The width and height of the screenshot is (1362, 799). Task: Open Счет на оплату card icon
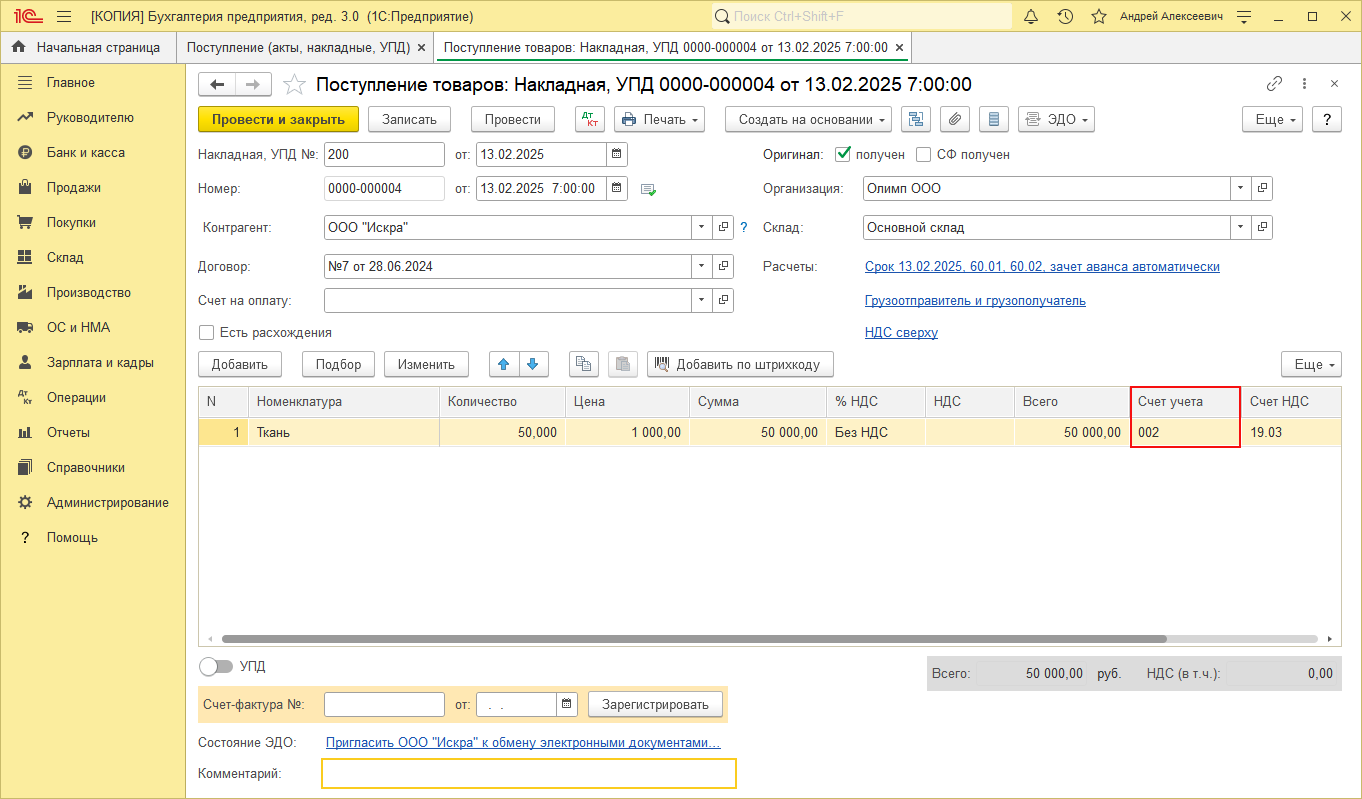point(724,300)
